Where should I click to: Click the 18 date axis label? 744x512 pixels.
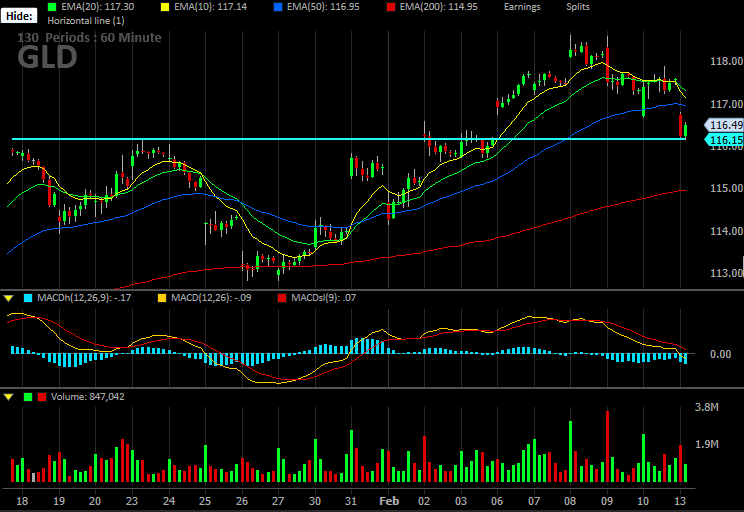click(22, 501)
